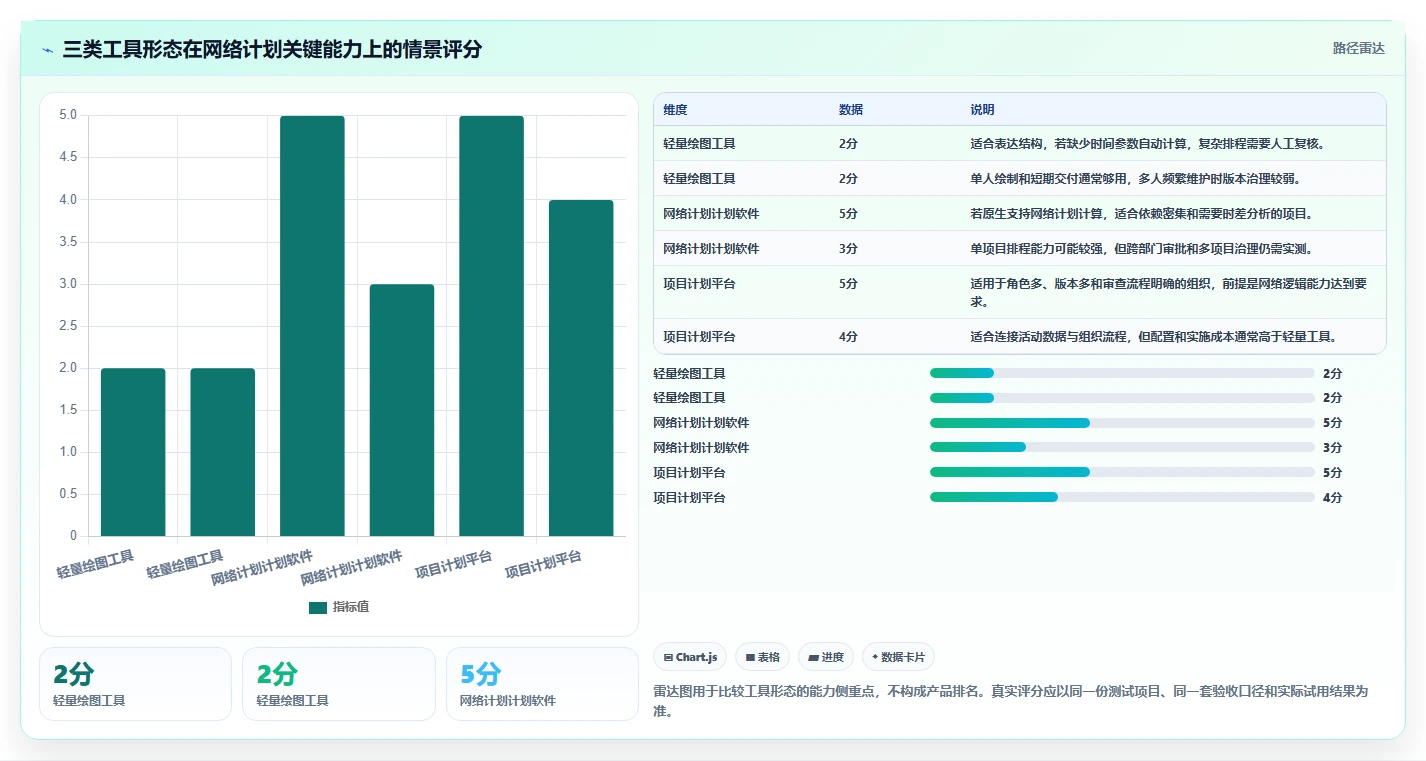Click the title 三类工具形态在网络计划关键能力上的情景评分
This screenshot has width=1426, height=761.
coord(272,49)
